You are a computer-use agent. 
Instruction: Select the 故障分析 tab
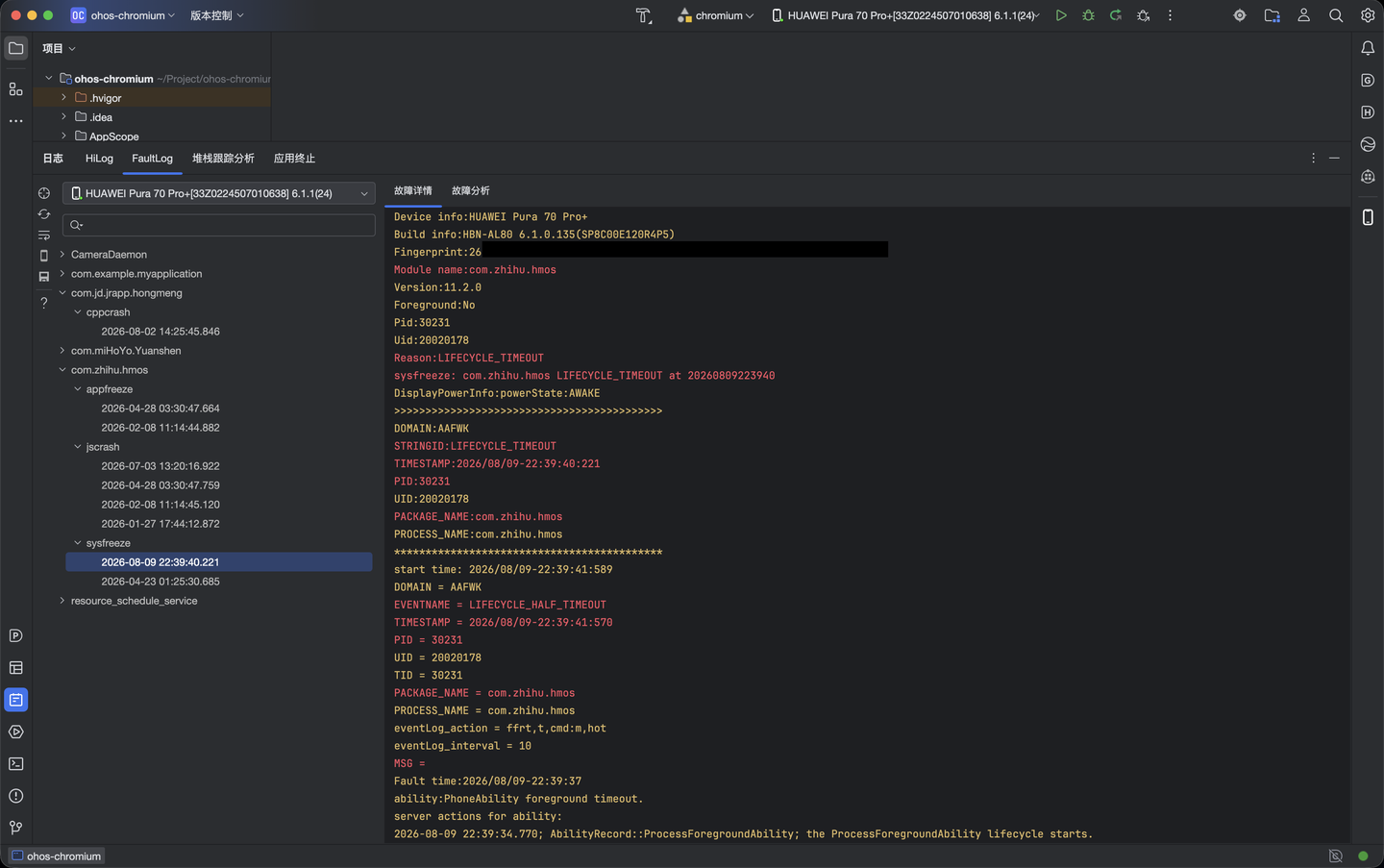(471, 191)
